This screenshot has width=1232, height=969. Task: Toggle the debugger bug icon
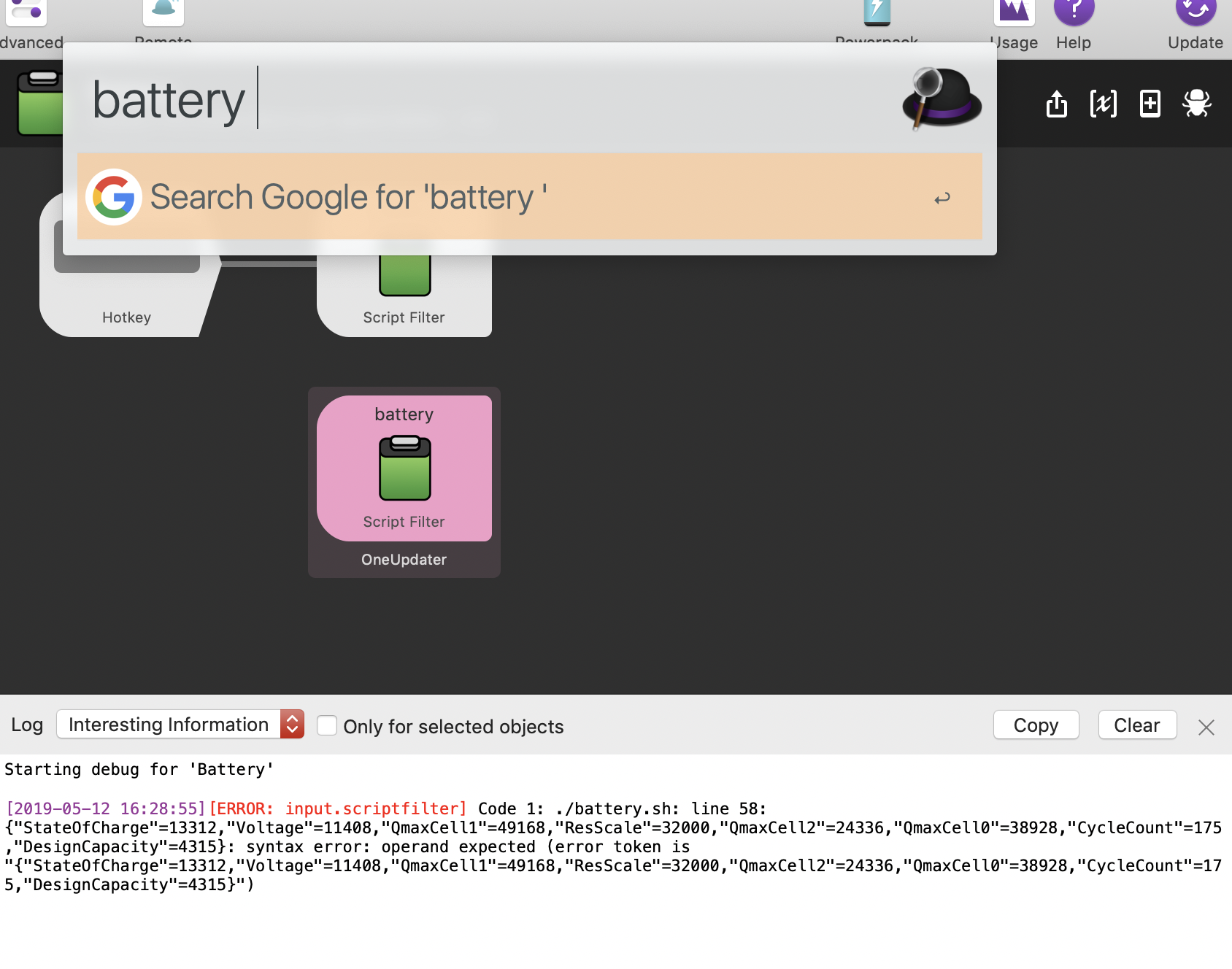coord(1197,104)
